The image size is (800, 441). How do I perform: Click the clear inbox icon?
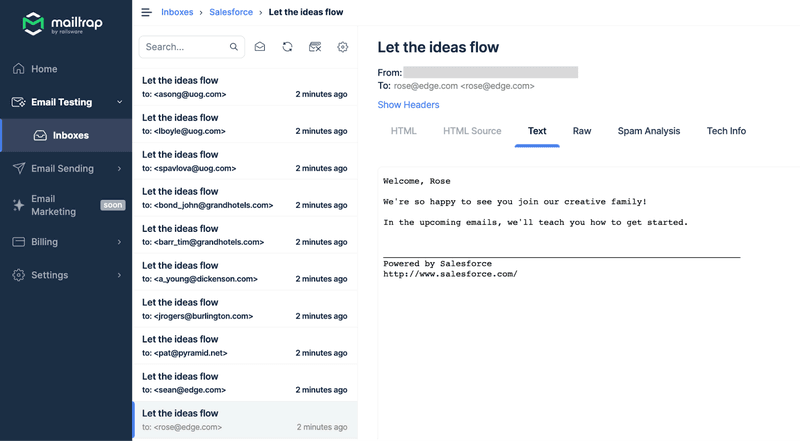(x=315, y=47)
